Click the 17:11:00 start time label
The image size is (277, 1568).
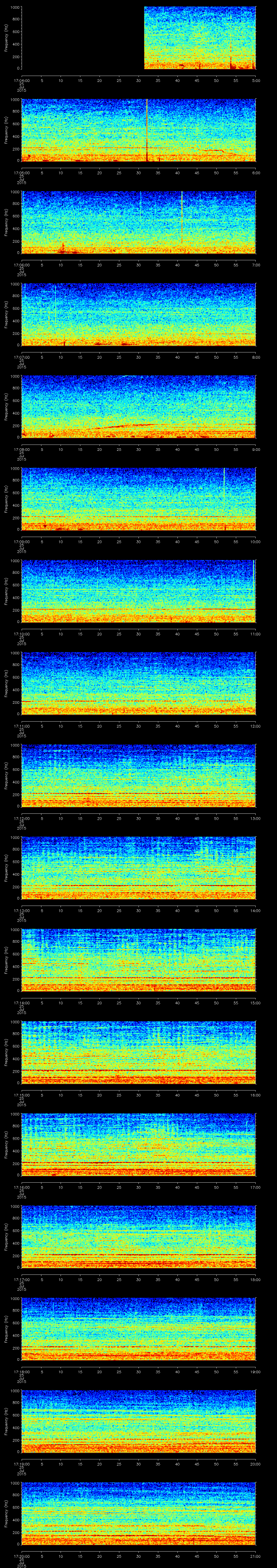[x=21, y=726]
